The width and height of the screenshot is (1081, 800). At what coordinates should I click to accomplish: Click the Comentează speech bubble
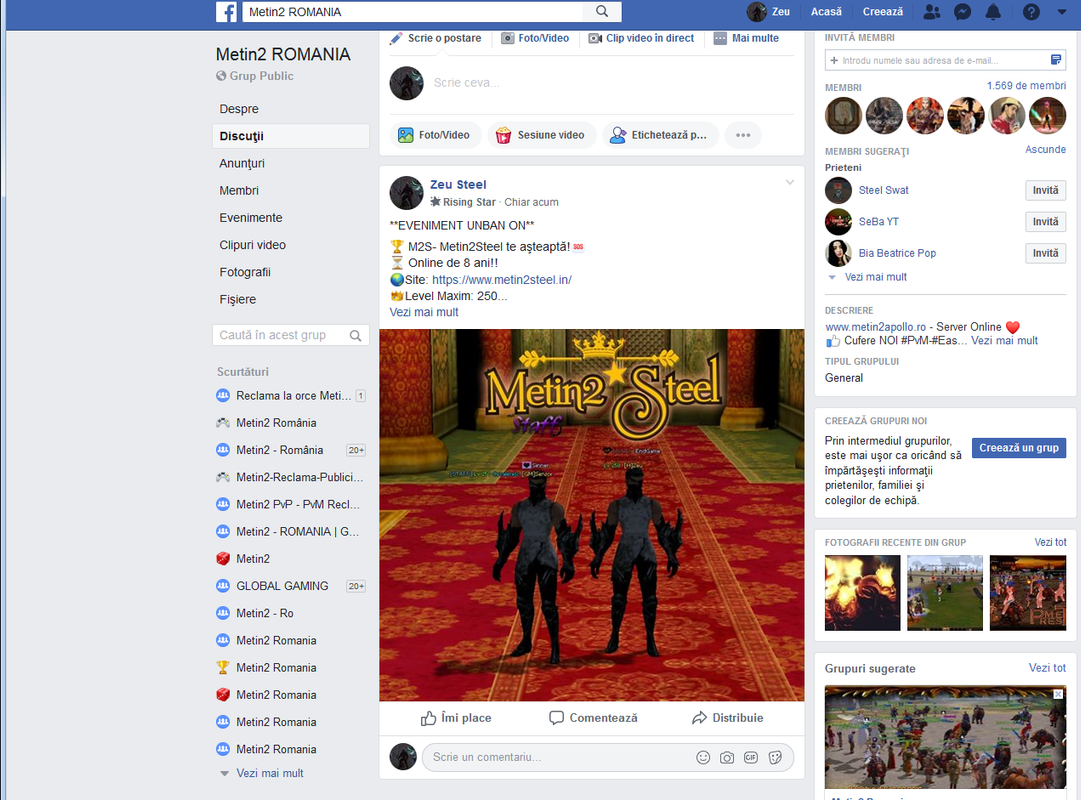coord(594,718)
